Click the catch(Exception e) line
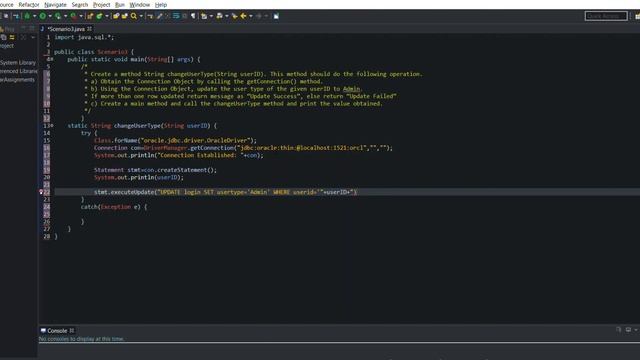The image size is (640, 360). click(x=113, y=207)
